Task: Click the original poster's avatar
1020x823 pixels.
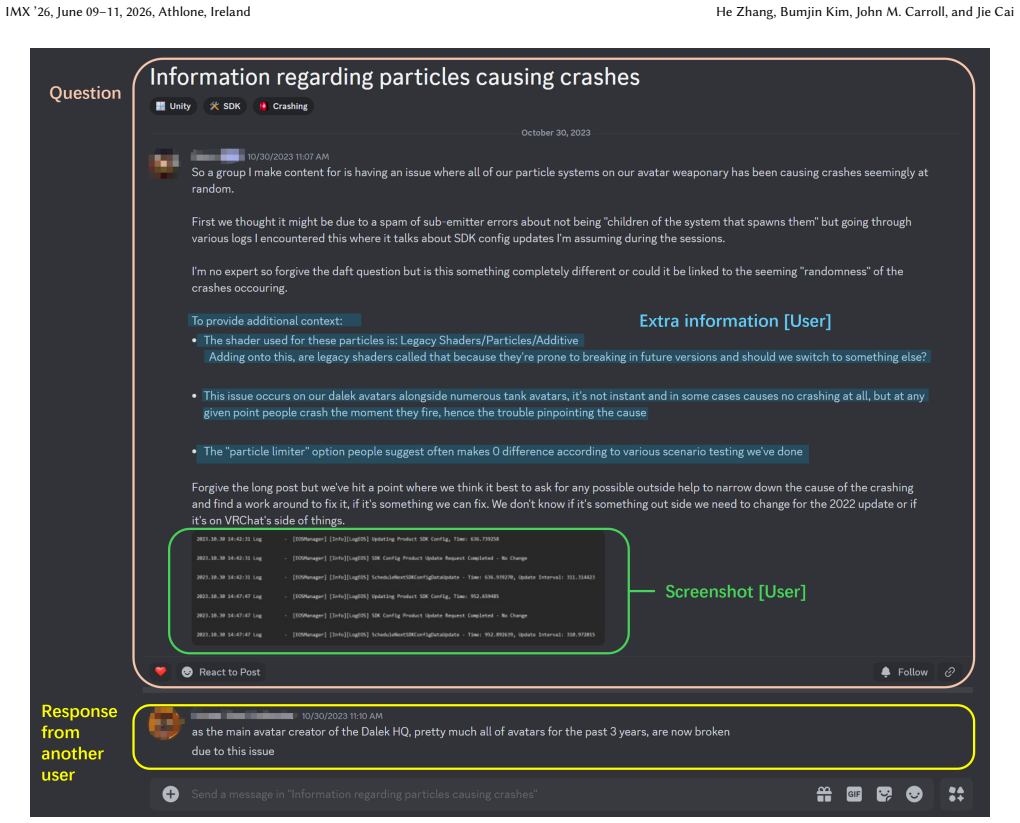Action: (164, 163)
